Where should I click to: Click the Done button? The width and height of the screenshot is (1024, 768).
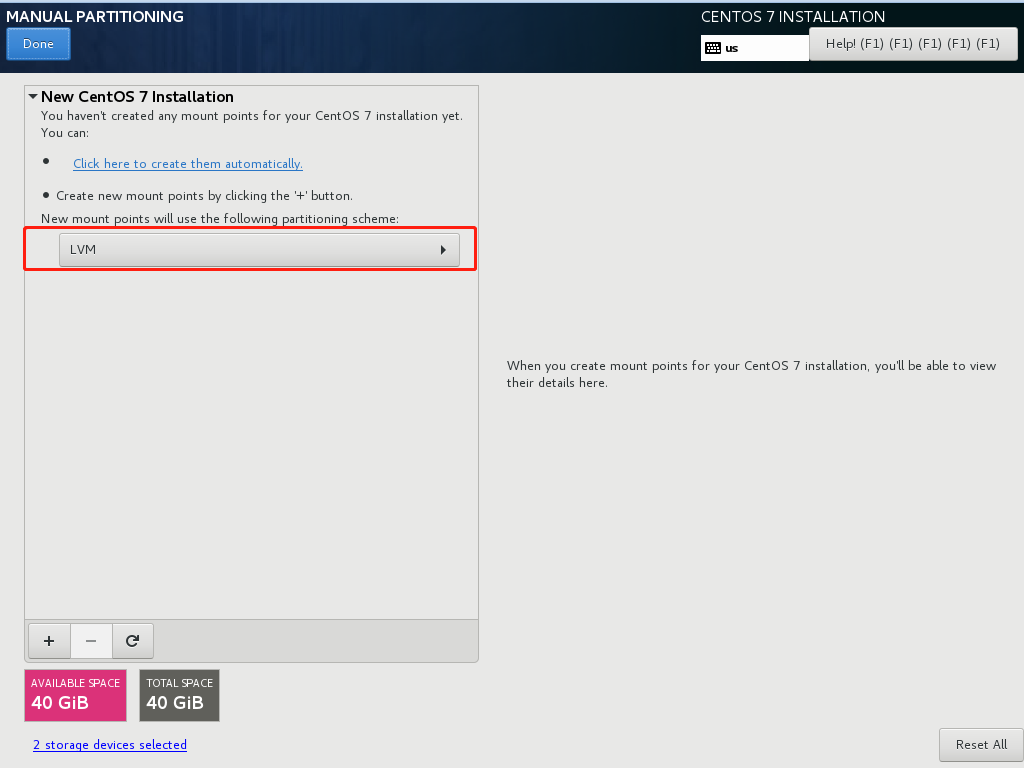click(38, 44)
